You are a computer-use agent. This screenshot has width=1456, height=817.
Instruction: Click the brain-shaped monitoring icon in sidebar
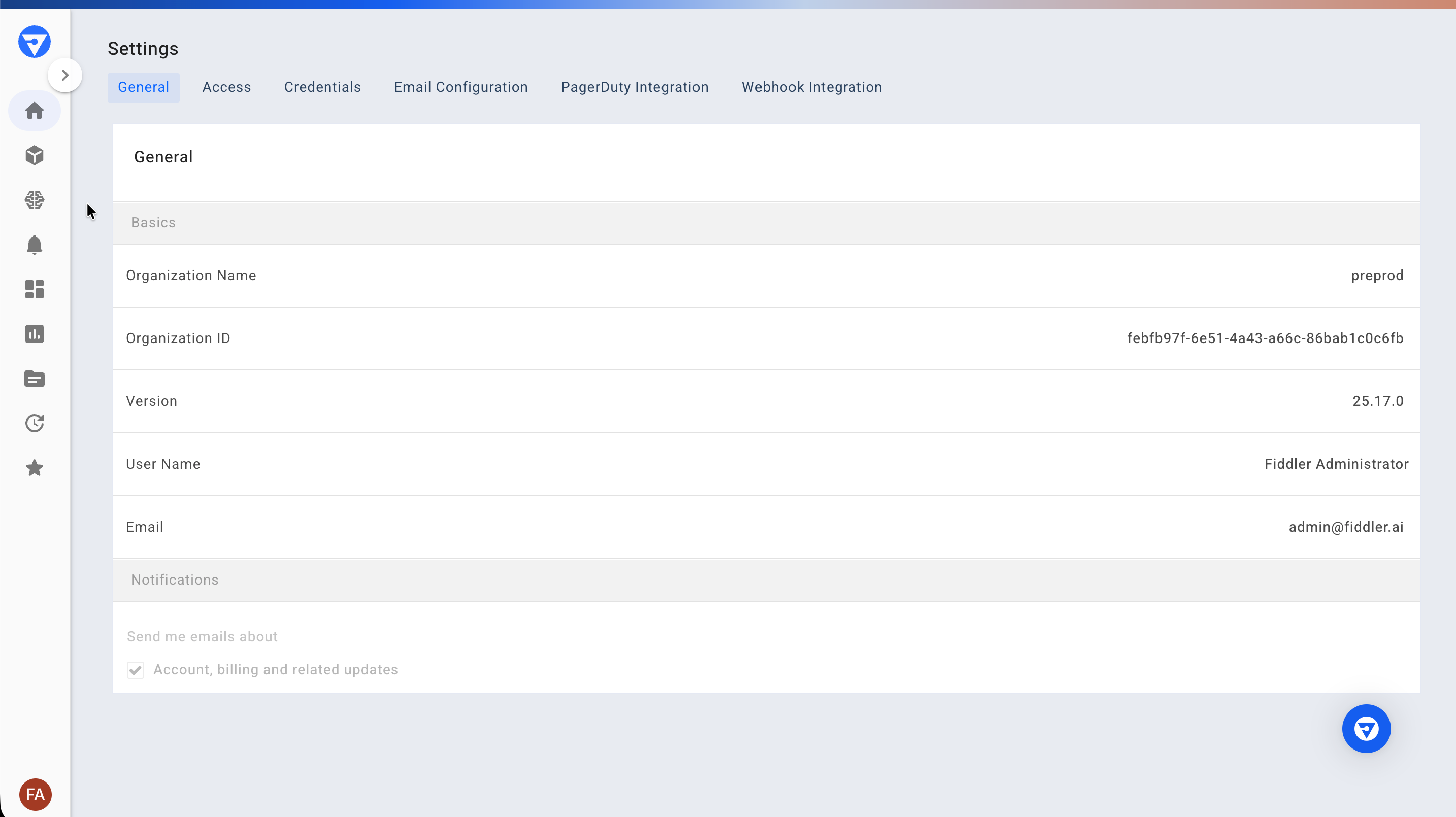(x=35, y=200)
